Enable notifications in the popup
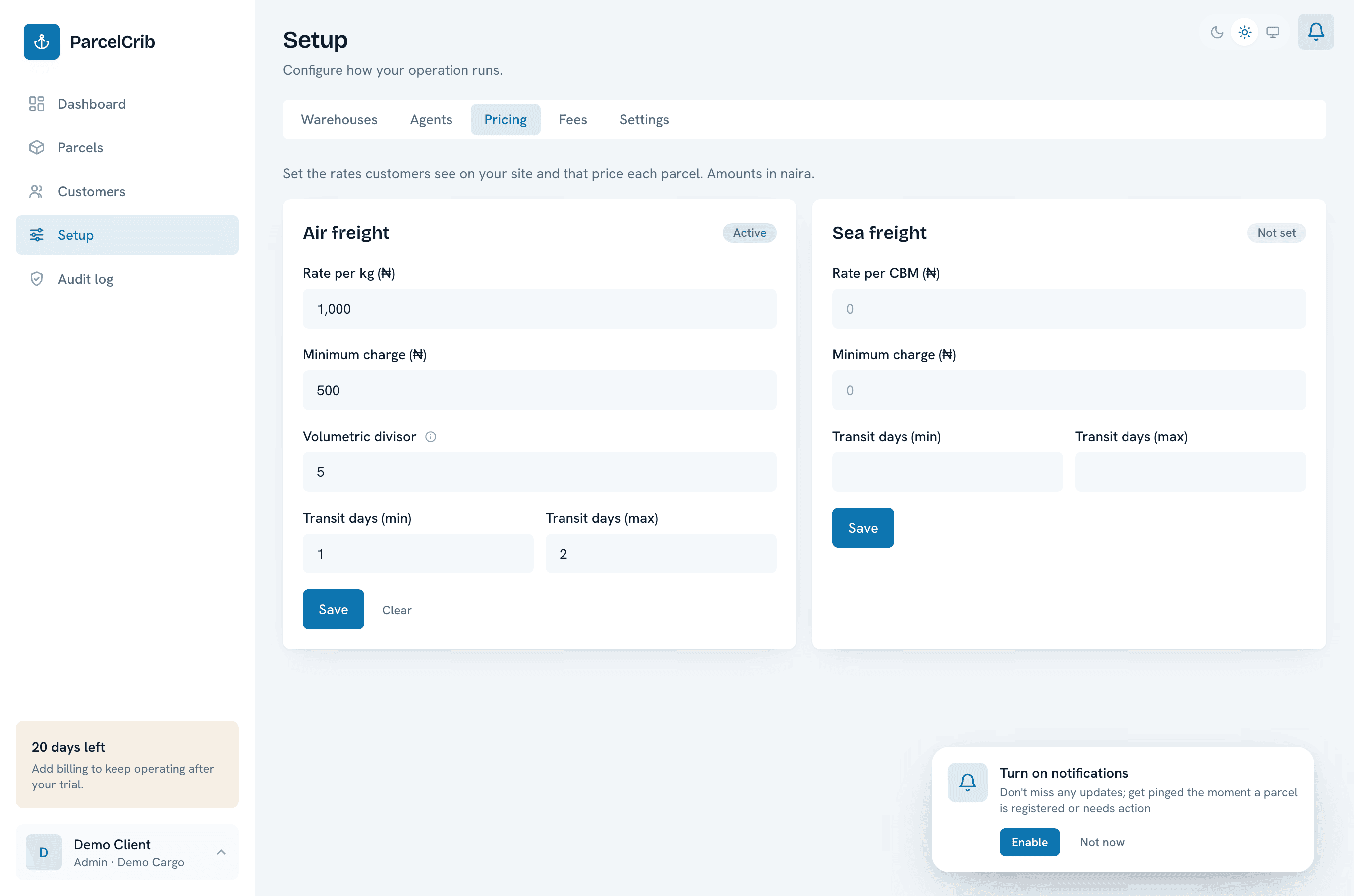 click(1029, 842)
